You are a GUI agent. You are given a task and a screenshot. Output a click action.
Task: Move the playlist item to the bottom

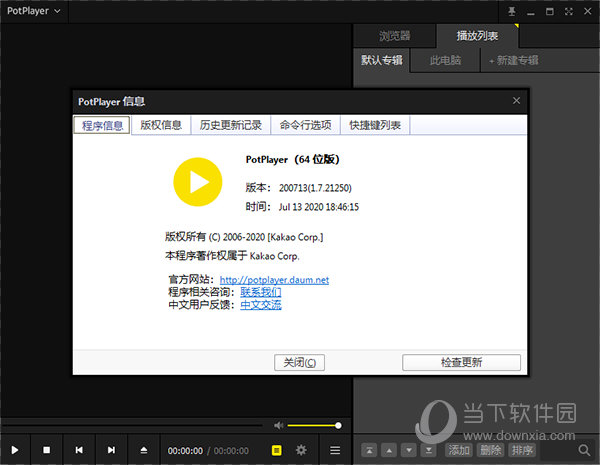pyautogui.click(x=429, y=450)
